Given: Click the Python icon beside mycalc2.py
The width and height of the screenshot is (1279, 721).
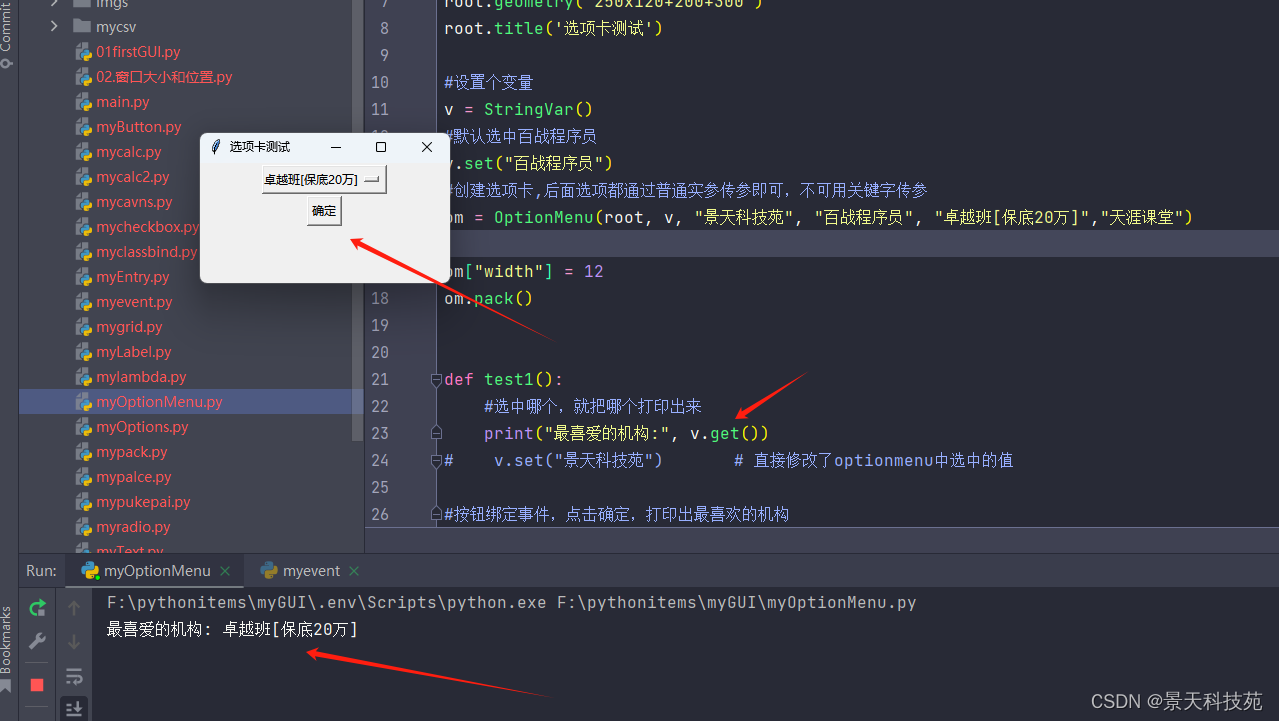Looking at the screenshot, I should click(84, 177).
